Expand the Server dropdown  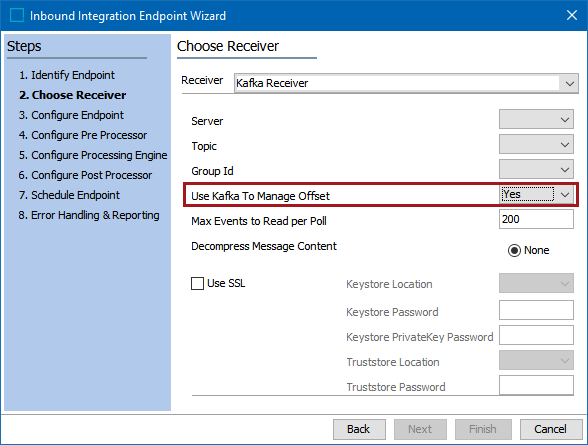point(536,120)
